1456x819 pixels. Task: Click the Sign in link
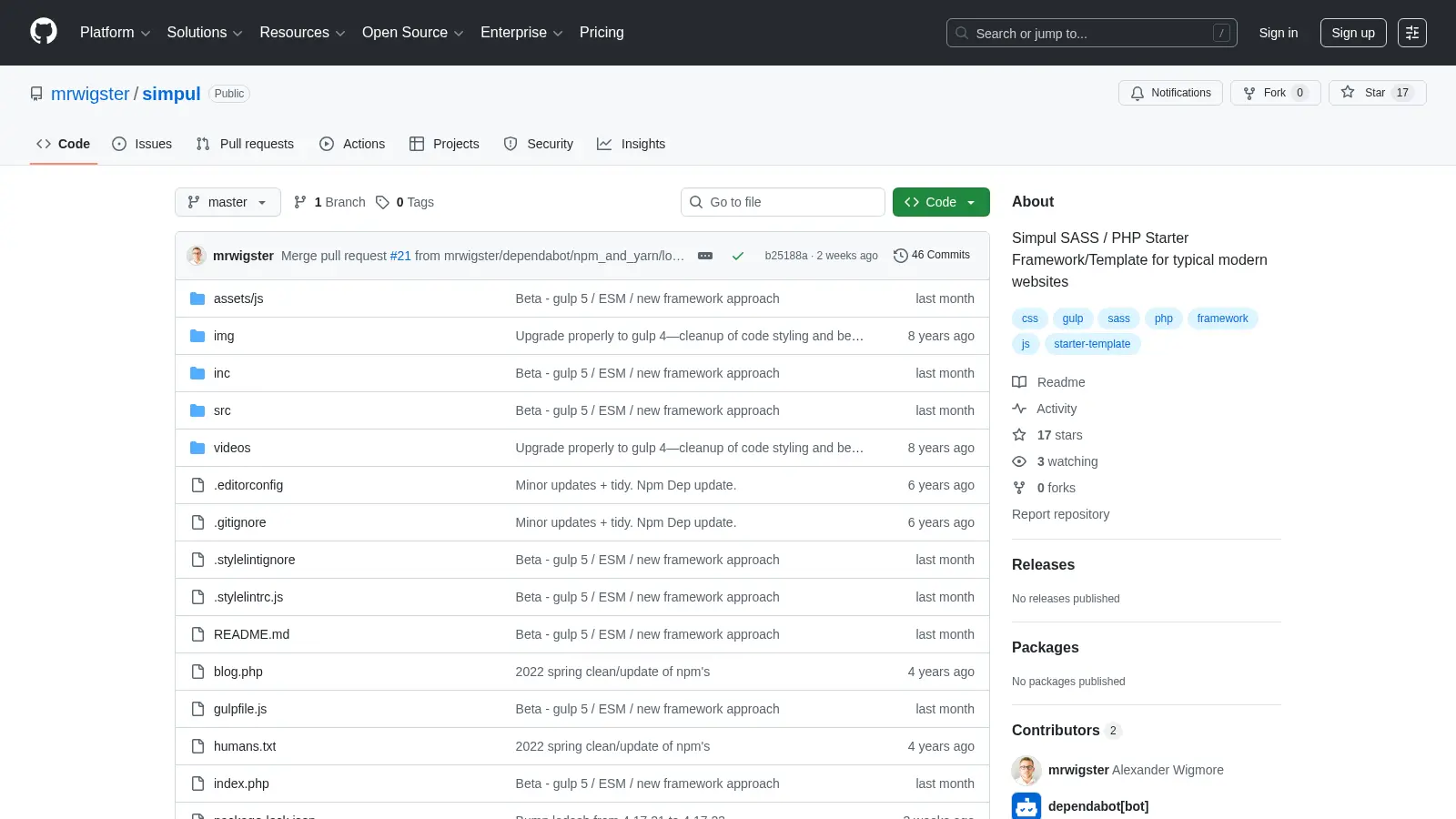[1279, 33]
